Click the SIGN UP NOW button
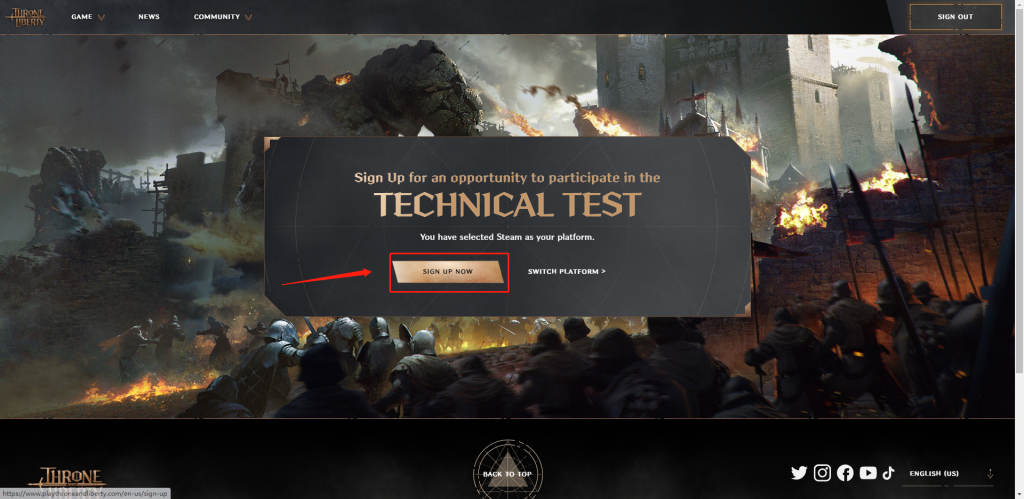Viewport: 1024px width, 499px height. tap(449, 271)
